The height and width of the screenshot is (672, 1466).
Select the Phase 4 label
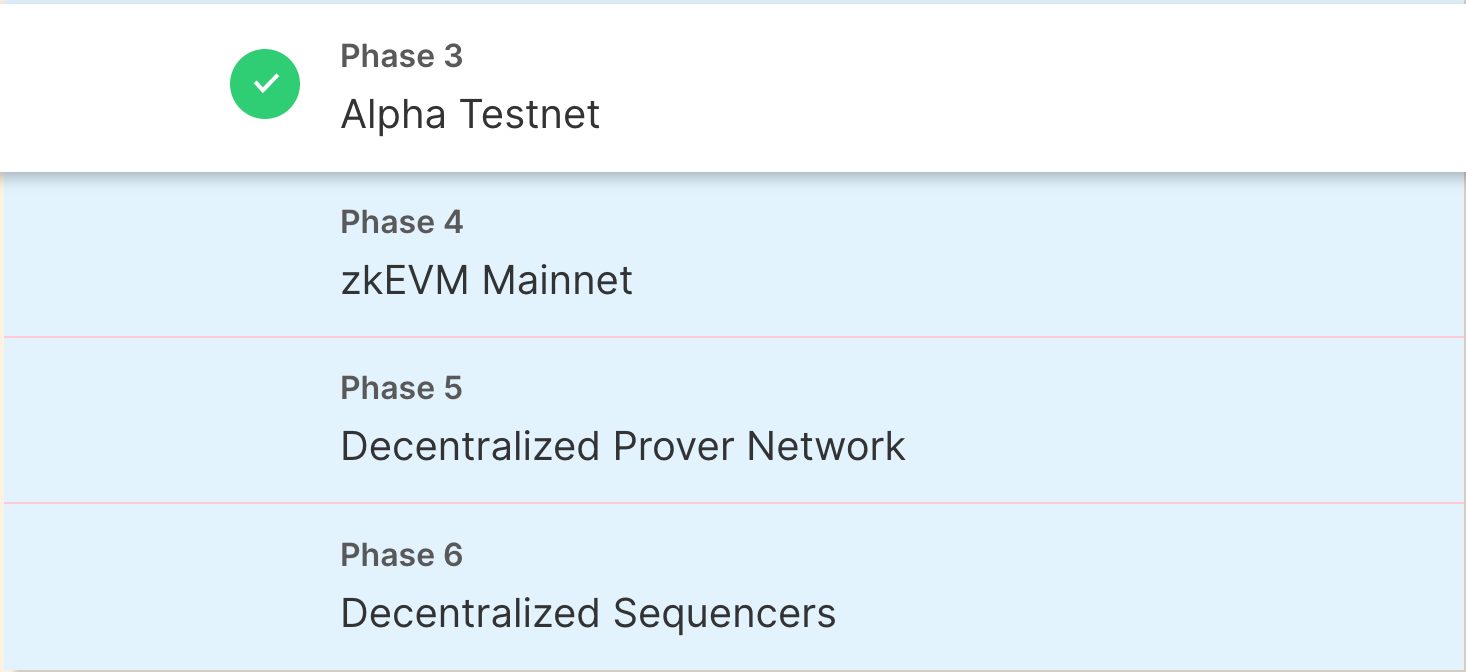(401, 221)
